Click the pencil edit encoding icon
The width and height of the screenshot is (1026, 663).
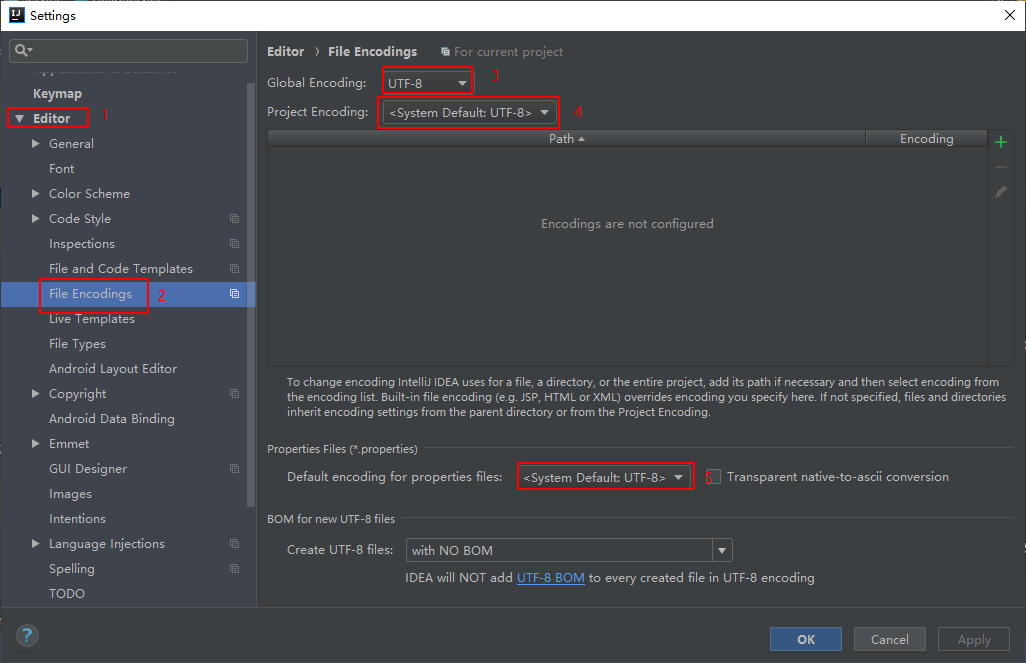coord(1000,192)
